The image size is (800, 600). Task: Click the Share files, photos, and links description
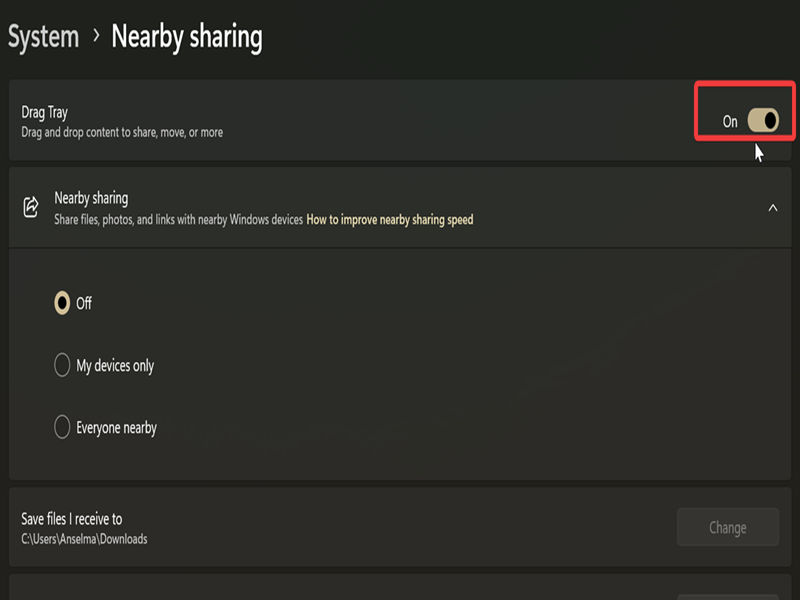point(178,219)
